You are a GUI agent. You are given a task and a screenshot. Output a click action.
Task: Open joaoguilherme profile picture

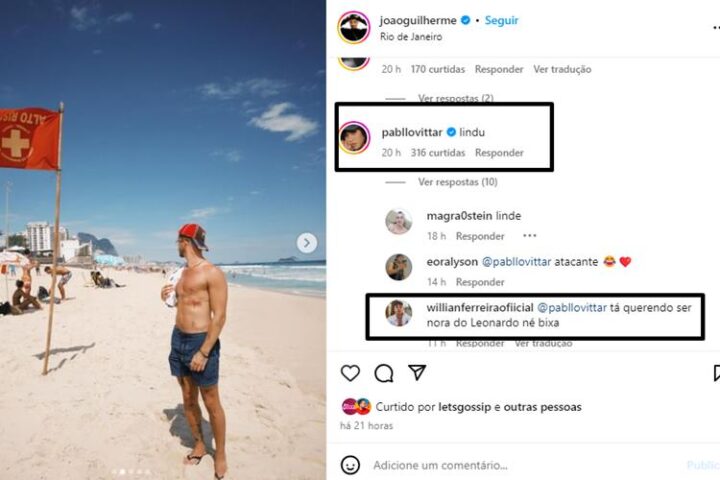[x=353, y=27]
